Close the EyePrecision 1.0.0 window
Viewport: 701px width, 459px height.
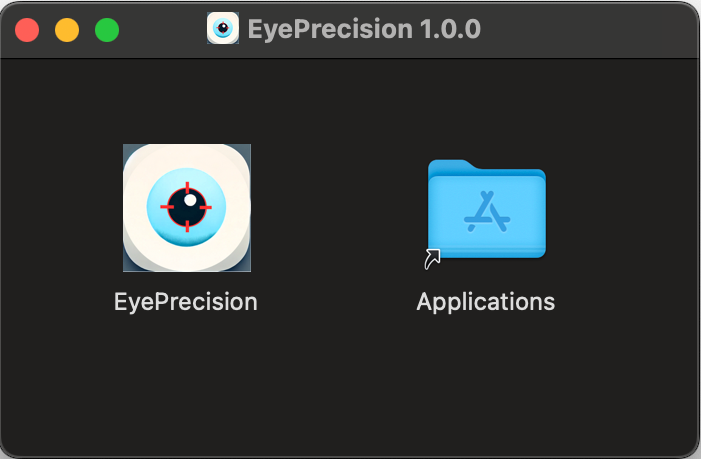click(27, 30)
